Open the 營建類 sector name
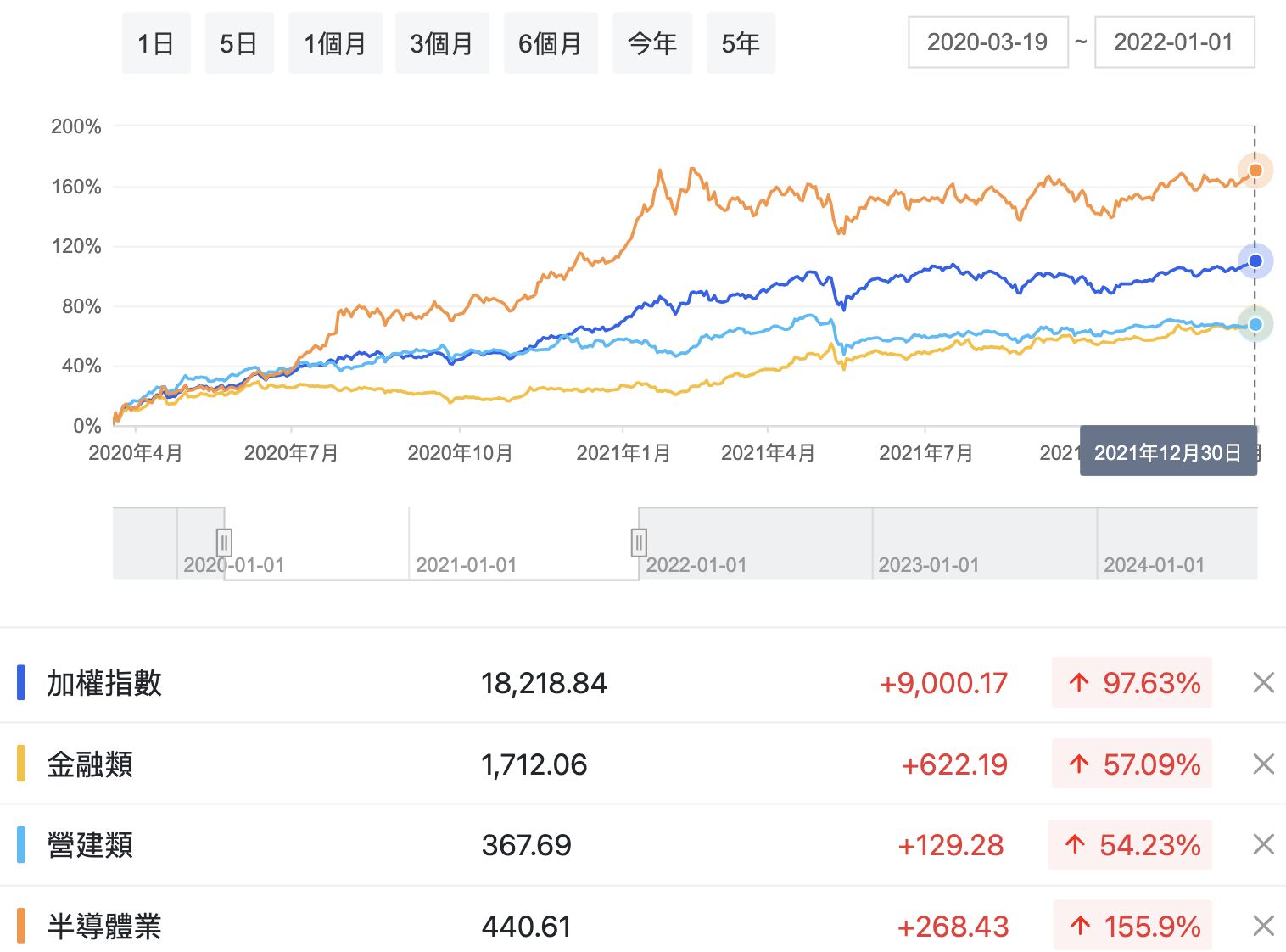The height and width of the screenshot is (952, 1286). [x=90, y=845]
